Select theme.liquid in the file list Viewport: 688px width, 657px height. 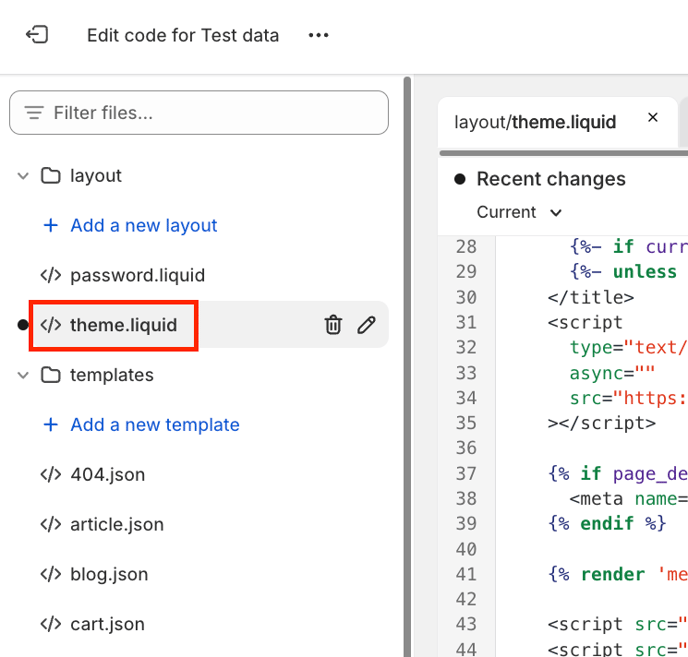click(123, 325)
